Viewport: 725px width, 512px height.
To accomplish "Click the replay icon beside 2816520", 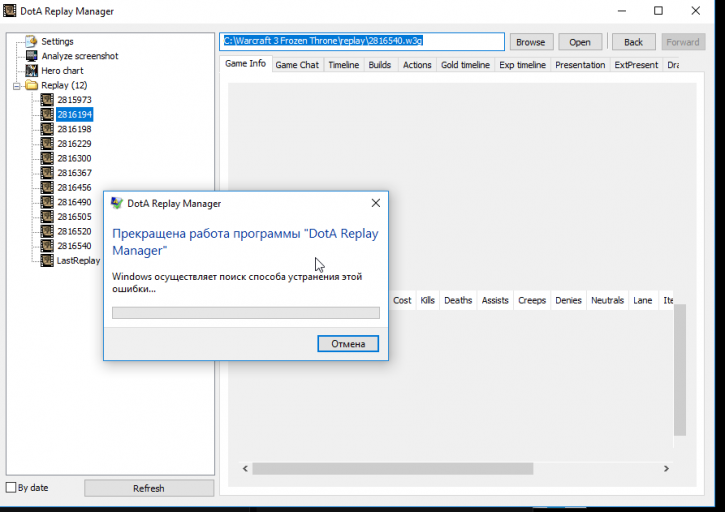I will [47, 231].
